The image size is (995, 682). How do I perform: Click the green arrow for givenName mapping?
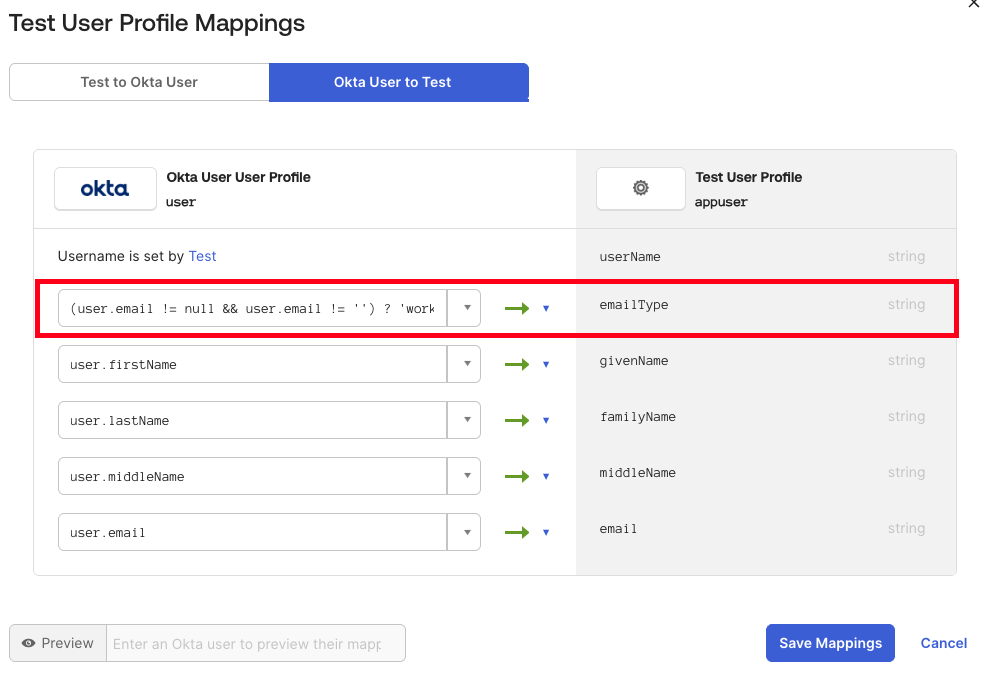click(517, 364)
